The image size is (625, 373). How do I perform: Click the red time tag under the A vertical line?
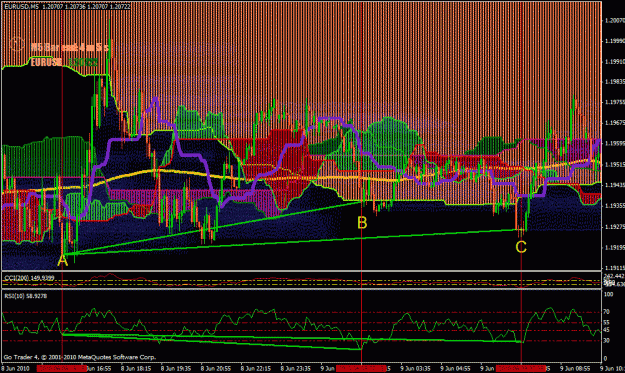(x=62, y=369)
